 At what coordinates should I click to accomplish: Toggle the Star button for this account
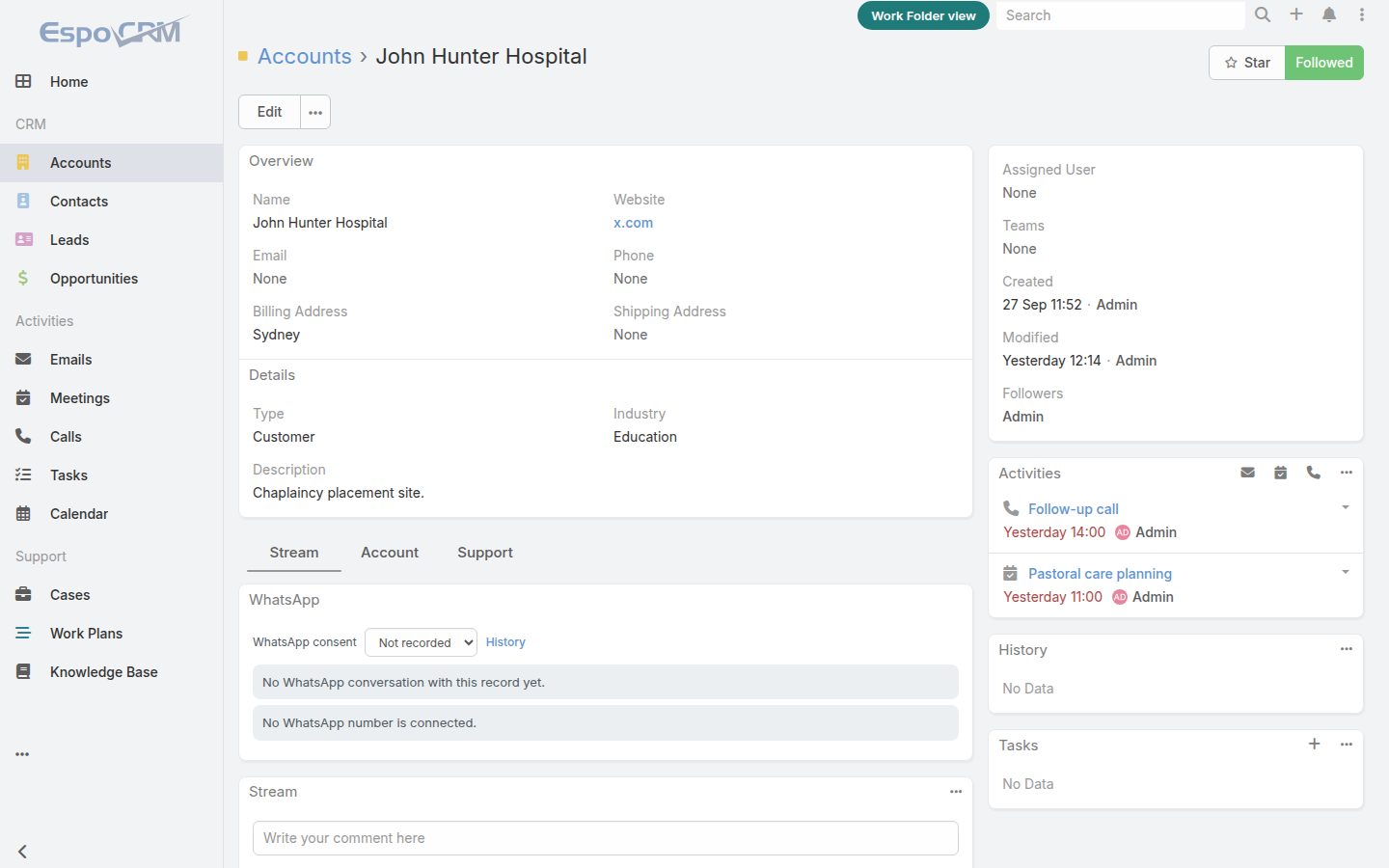click(x=1247, y=63)
